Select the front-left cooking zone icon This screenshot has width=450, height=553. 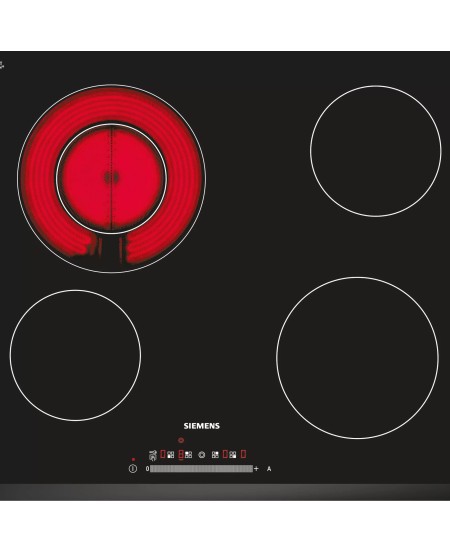click(x=171, y=455)
